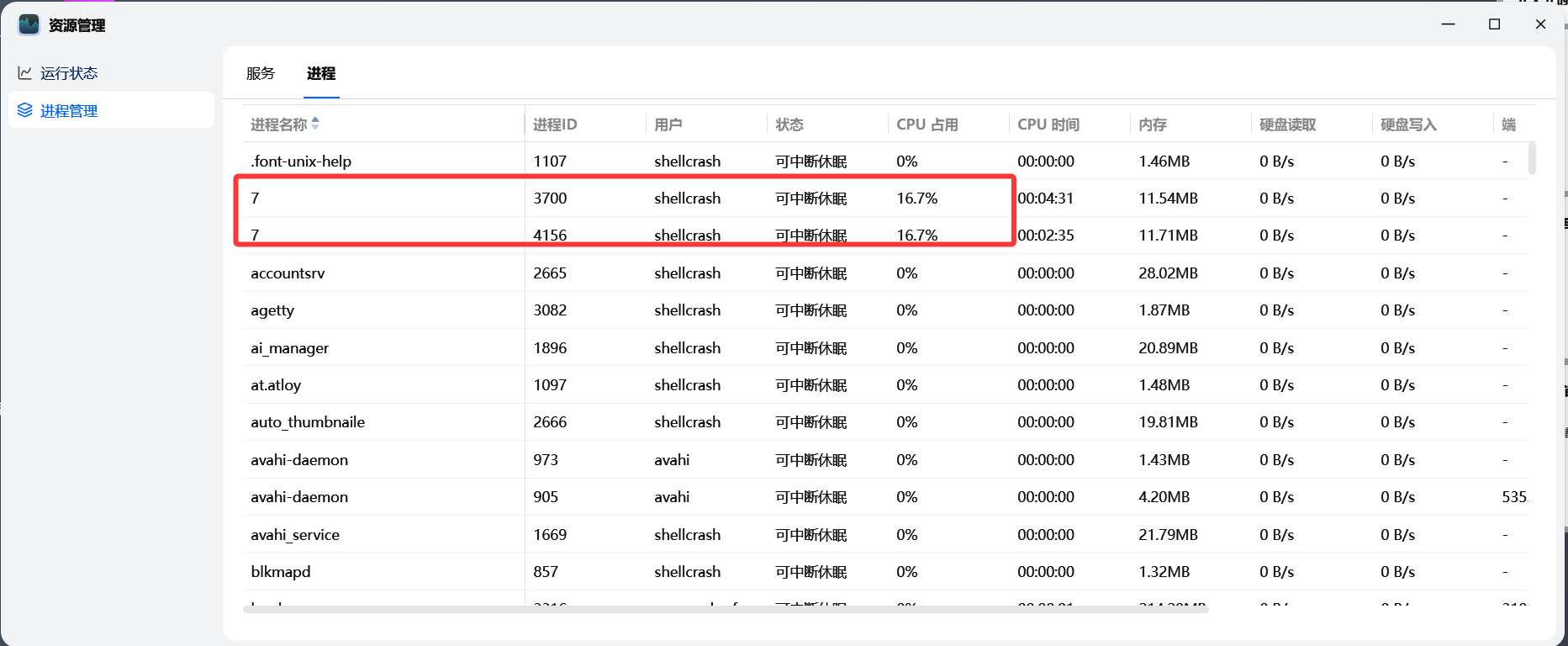Select the 进程 tab

[321, 73]
